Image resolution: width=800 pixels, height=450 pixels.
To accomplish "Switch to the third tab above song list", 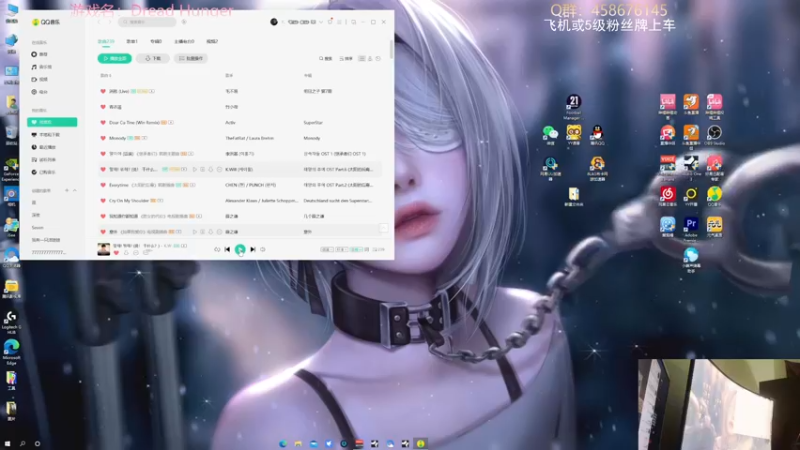I will click(x=156, y=41).
